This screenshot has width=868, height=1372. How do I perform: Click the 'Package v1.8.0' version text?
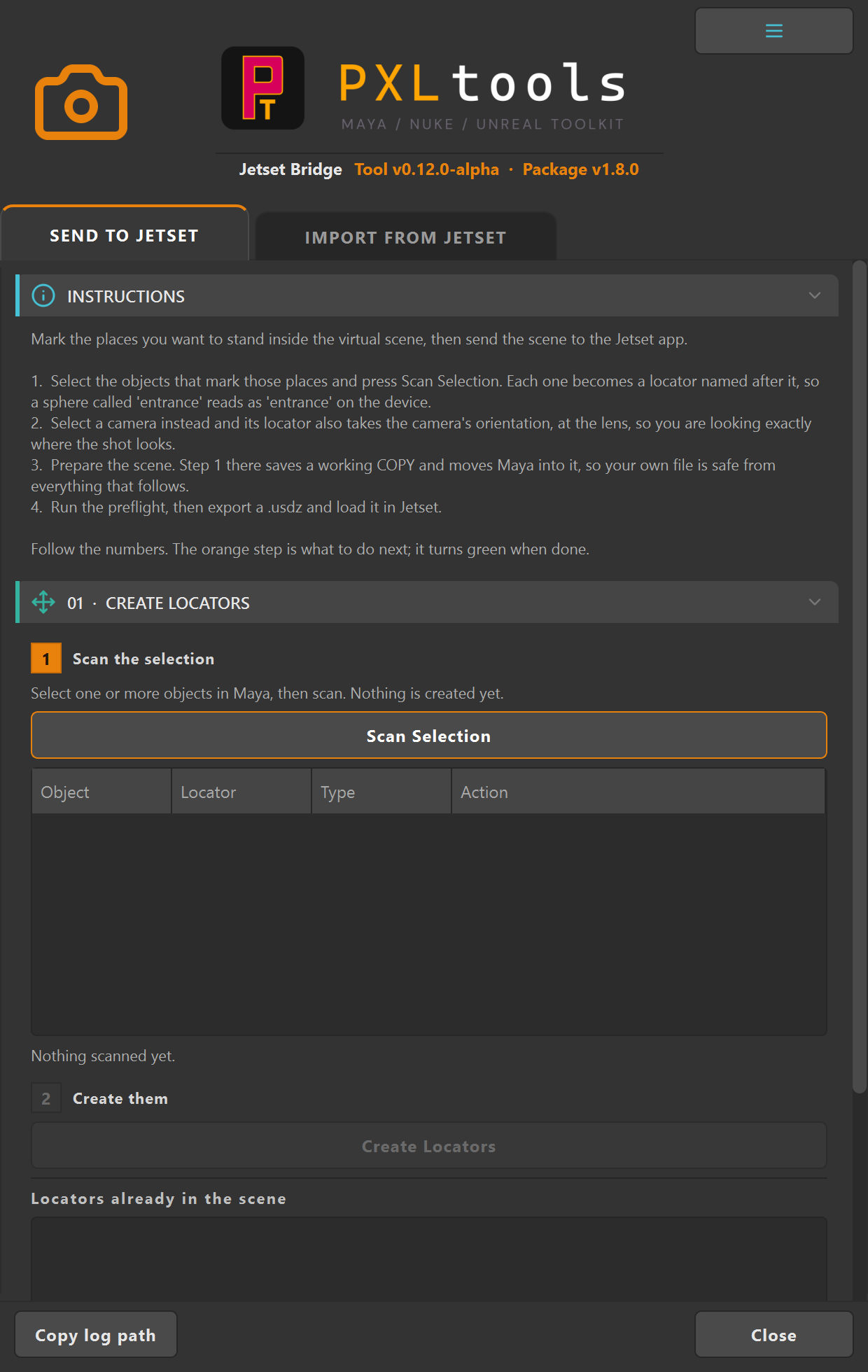click(580, 169)
